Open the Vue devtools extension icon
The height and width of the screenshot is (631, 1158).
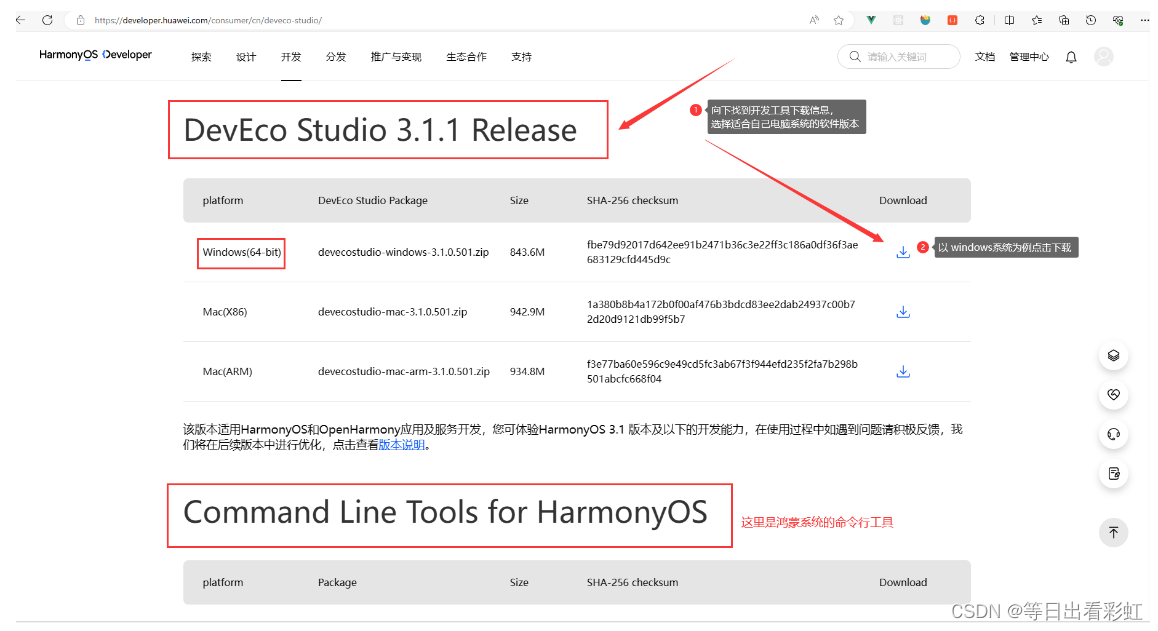coord(871,20)
